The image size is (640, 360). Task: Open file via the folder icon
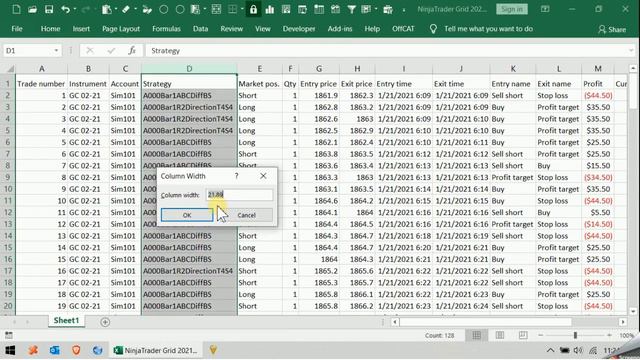click(x=33, y=9)
